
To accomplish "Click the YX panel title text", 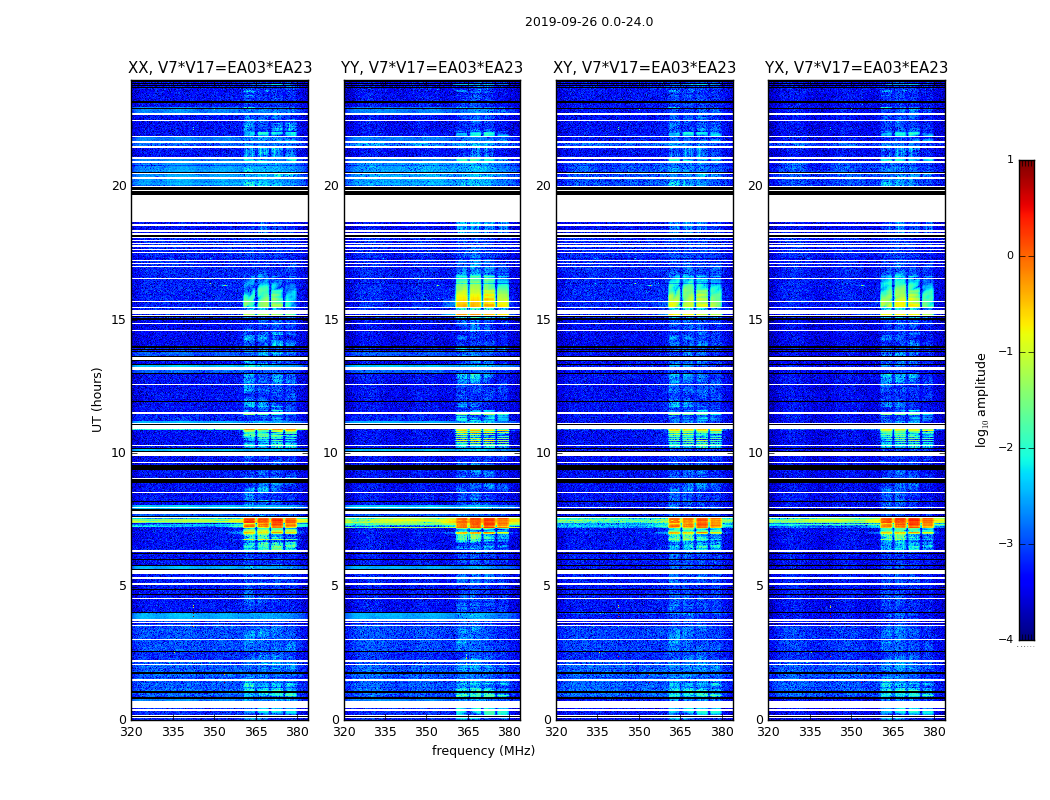I will tap(856, 68).
